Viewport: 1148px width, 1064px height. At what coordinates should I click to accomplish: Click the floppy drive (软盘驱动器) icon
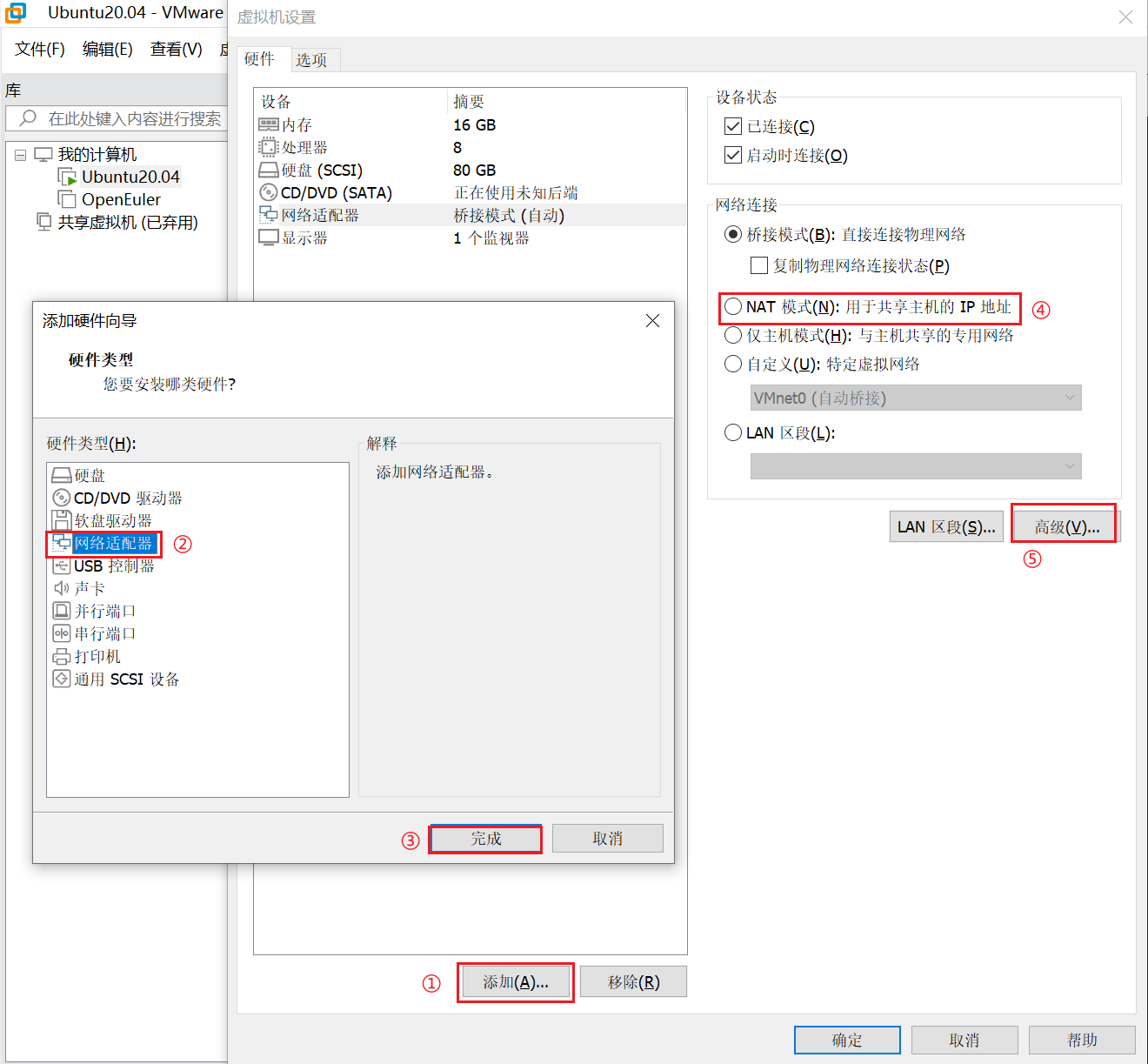[x=62, y=520]
